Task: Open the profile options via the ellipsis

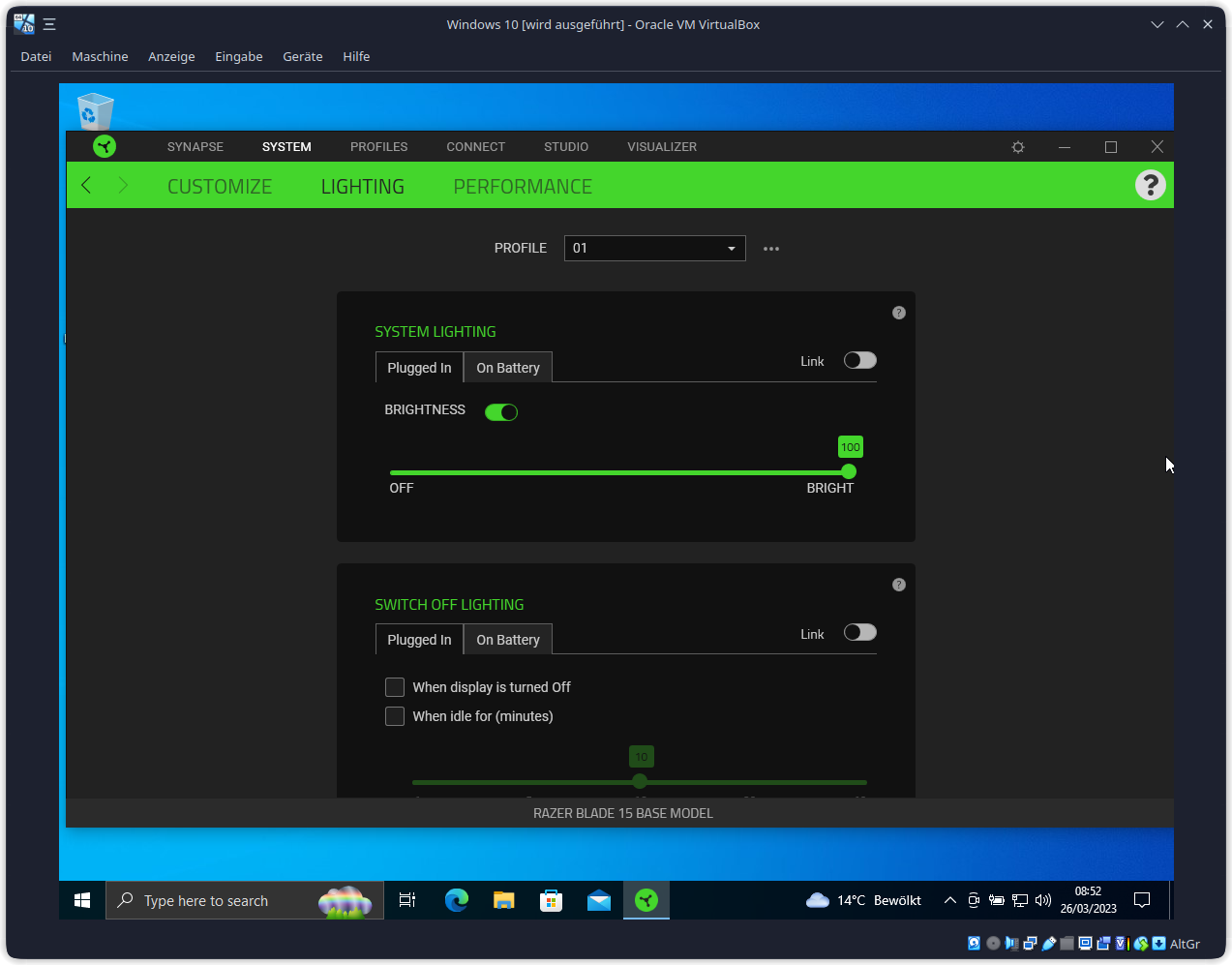Action: pos(770,248)
